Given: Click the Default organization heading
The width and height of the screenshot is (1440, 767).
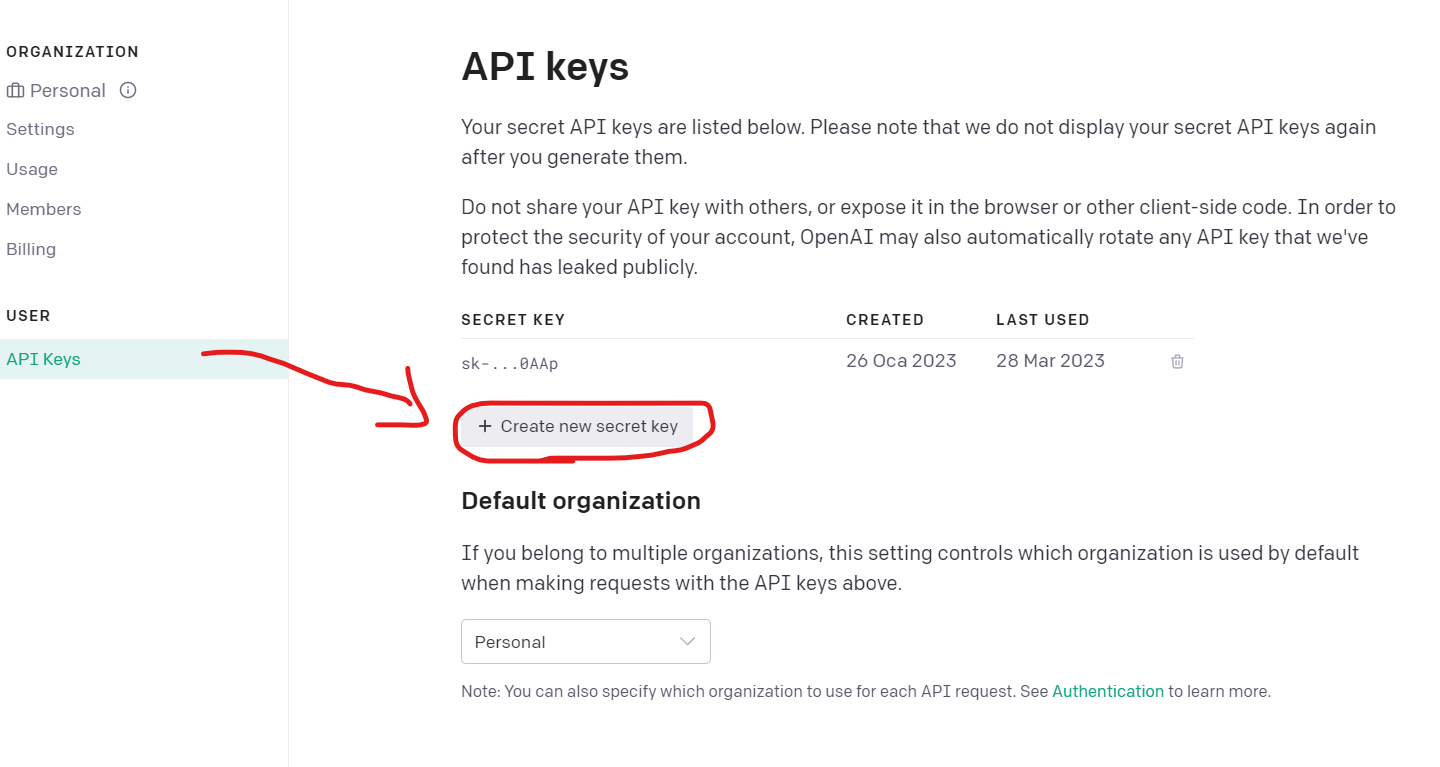Looking at the screenshot, I should pyautogui.click(x=581, y=501).
